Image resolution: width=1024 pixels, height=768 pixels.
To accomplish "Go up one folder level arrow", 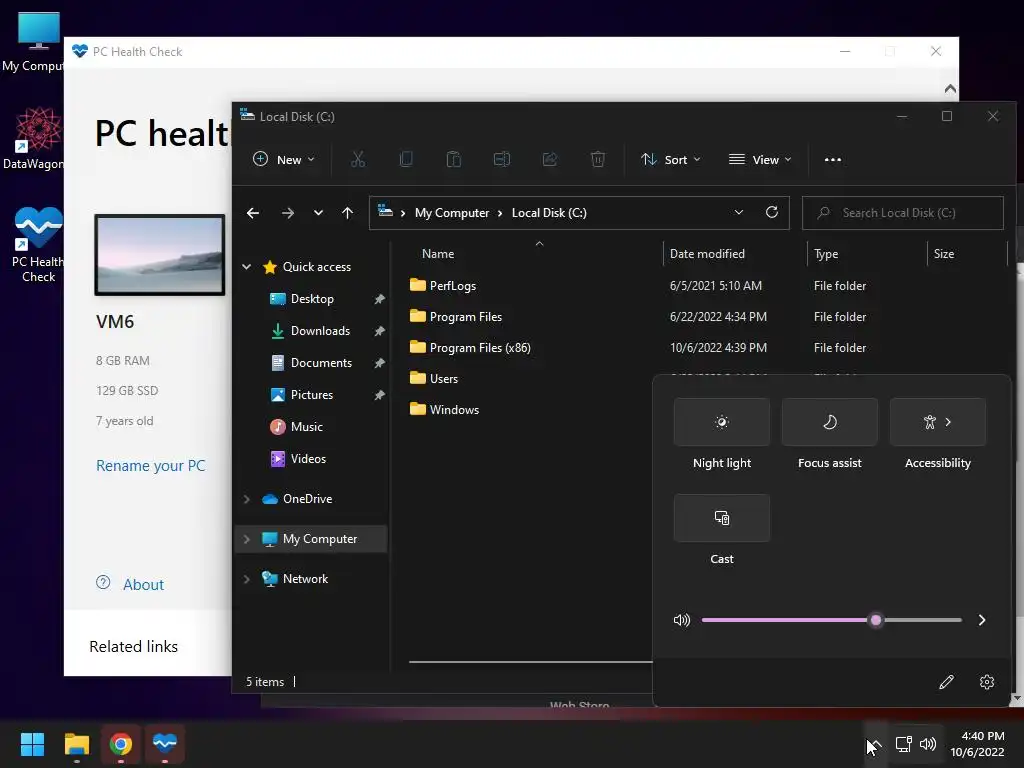I will (x=347, y=213).
